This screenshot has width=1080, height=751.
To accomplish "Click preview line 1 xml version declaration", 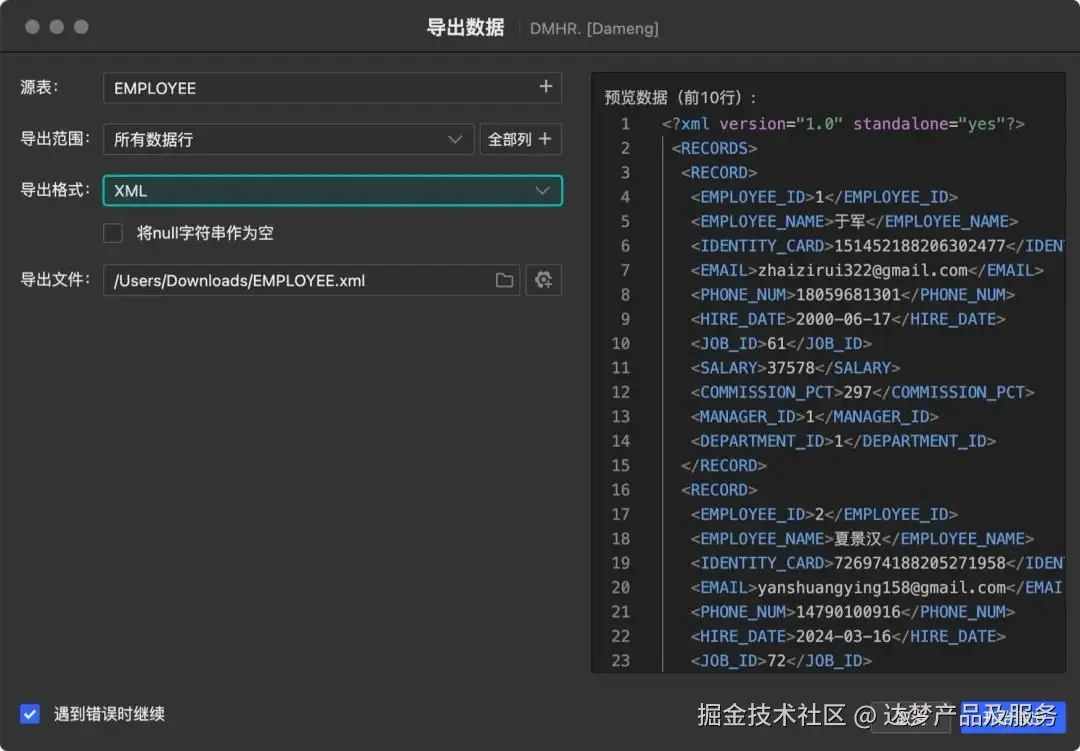I will tap(843, 124).
